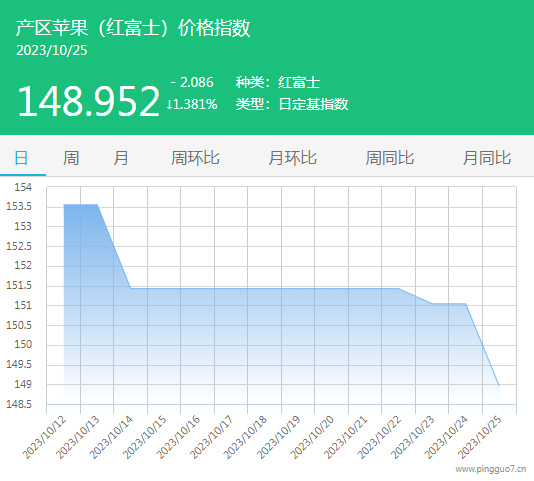Show the 周环比 chart tab
Viewport: 534px width, 481px height.
pos(195,158)
